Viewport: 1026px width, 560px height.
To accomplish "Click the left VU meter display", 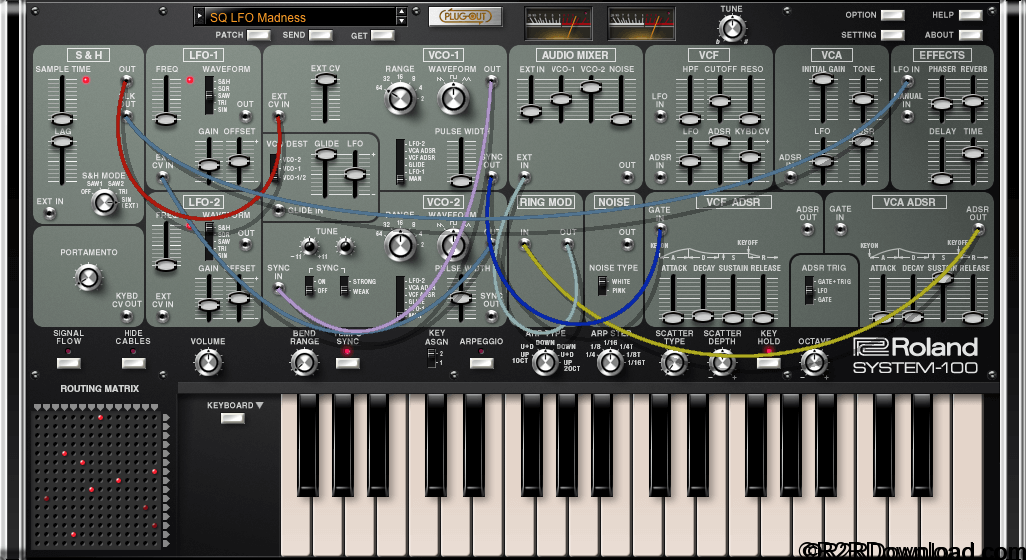I will tap(558, 25).
